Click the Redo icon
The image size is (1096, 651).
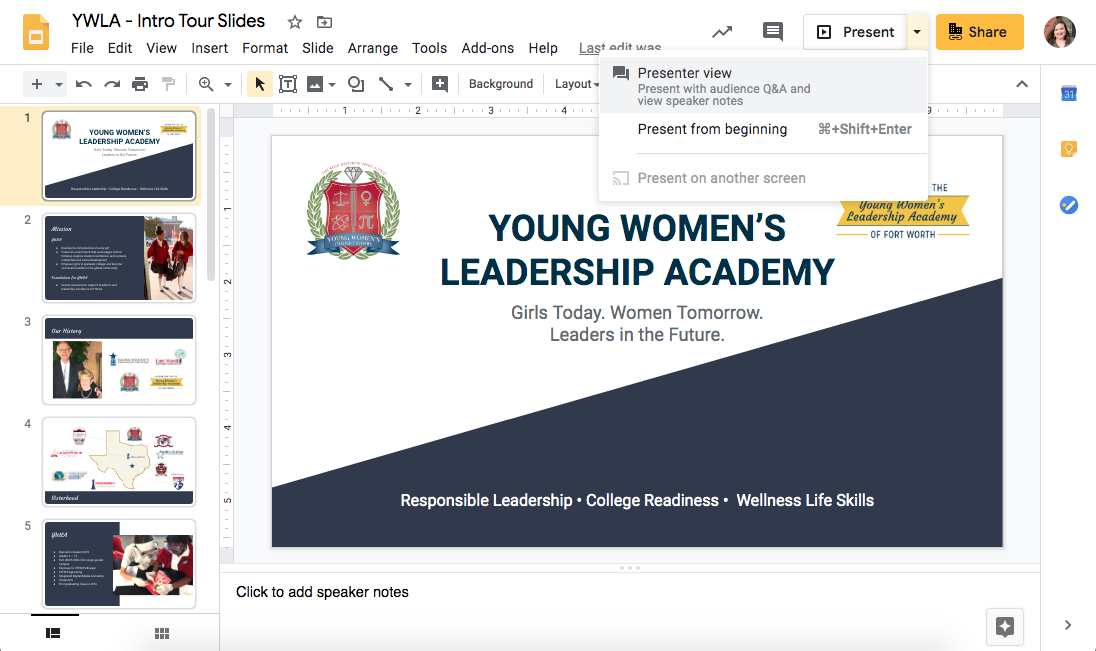point(112,85)
